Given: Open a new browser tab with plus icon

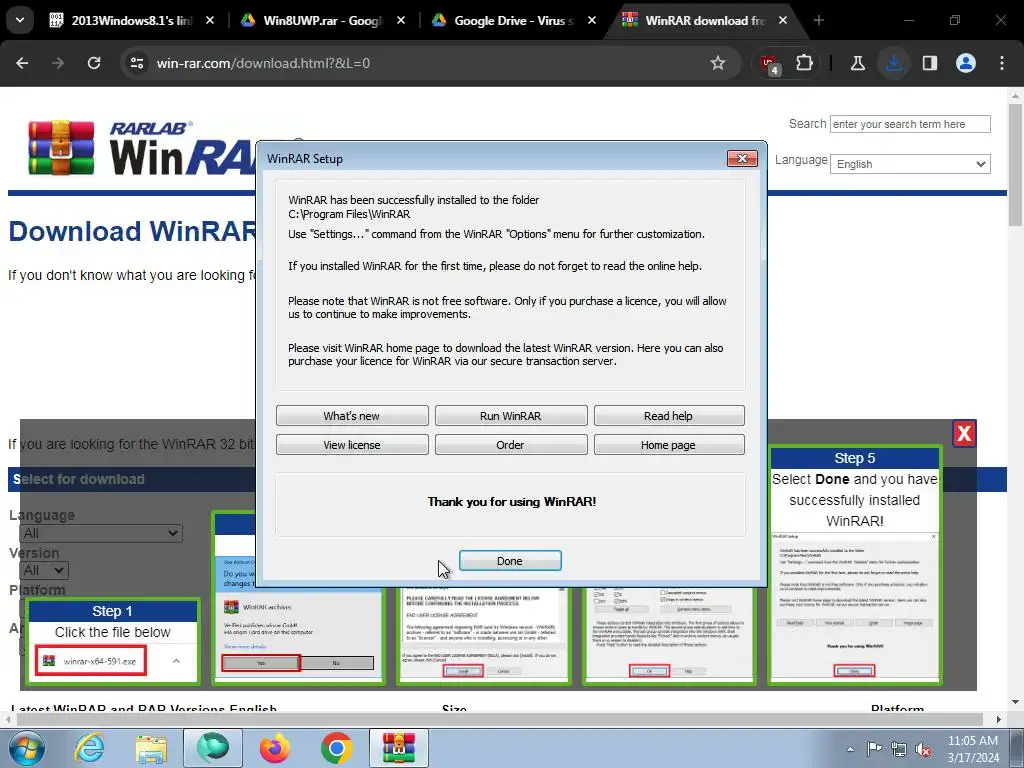Looking at the screenshot, I should pos(818,20).
